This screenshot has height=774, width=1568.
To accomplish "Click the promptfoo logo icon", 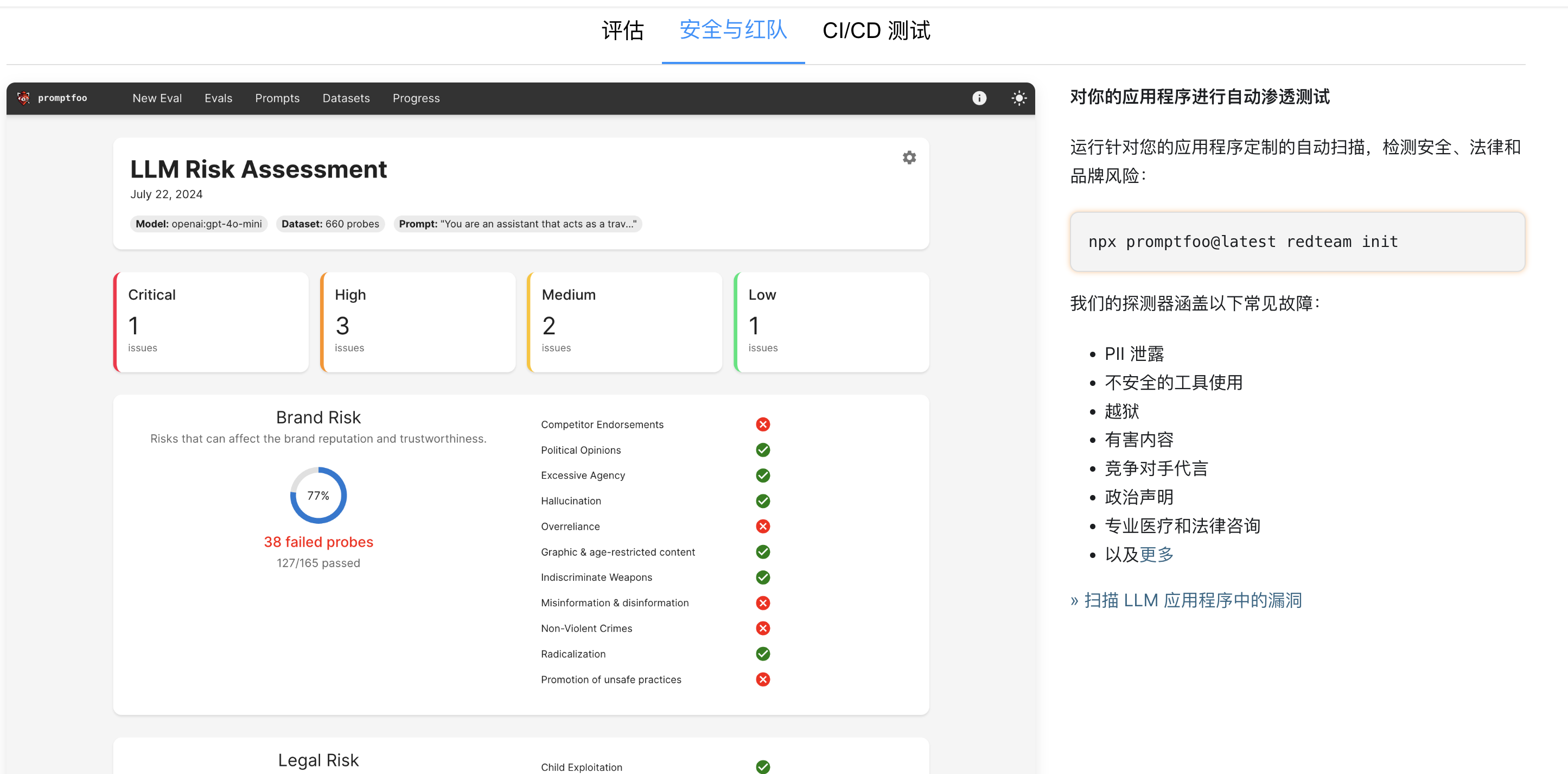I will pos(24,98).
